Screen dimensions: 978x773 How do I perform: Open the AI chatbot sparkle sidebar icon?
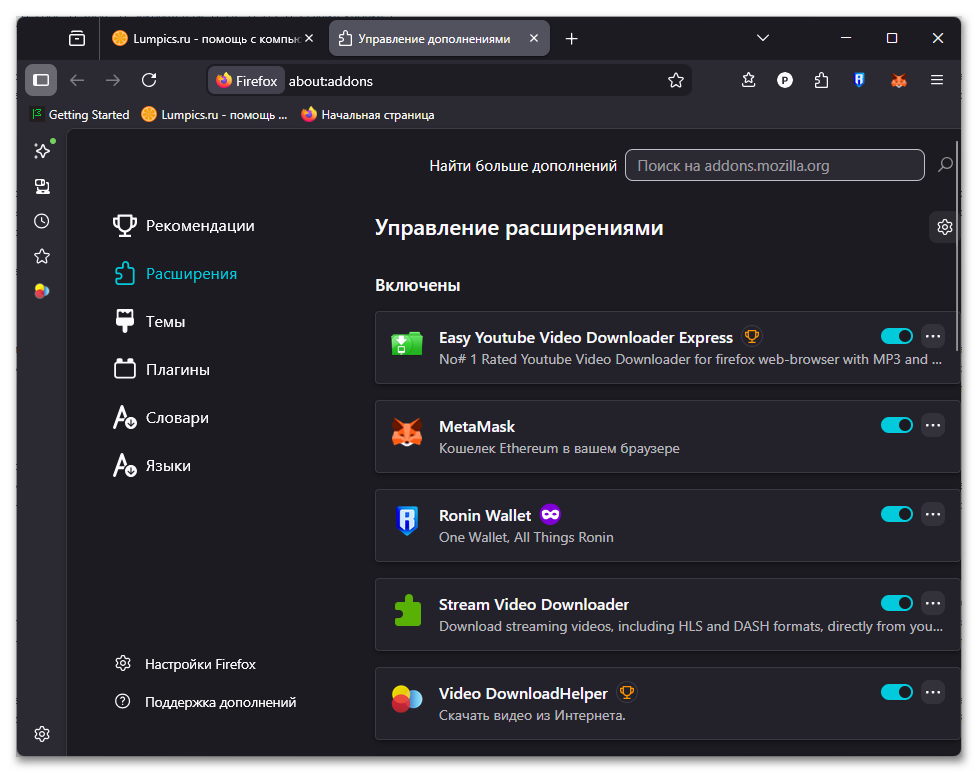pyautogui.click(x=42, y=150)
